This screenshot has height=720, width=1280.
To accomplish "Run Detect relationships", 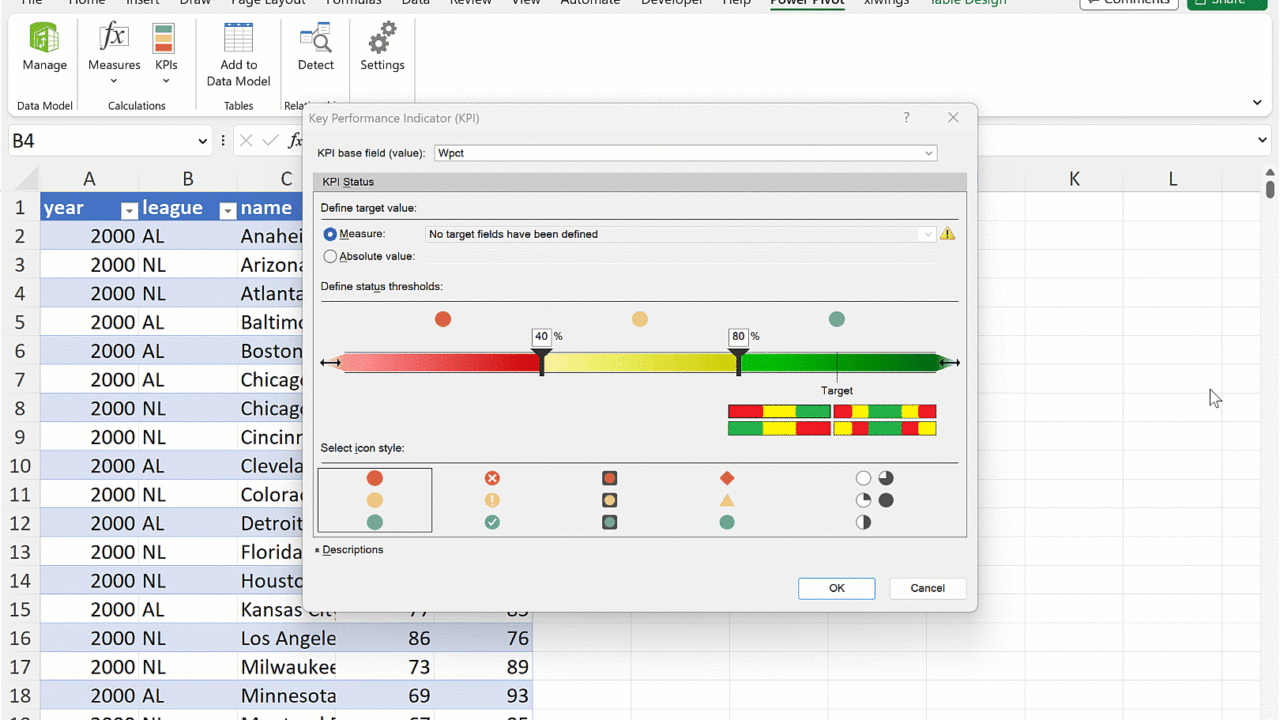I will pos(315,48).
